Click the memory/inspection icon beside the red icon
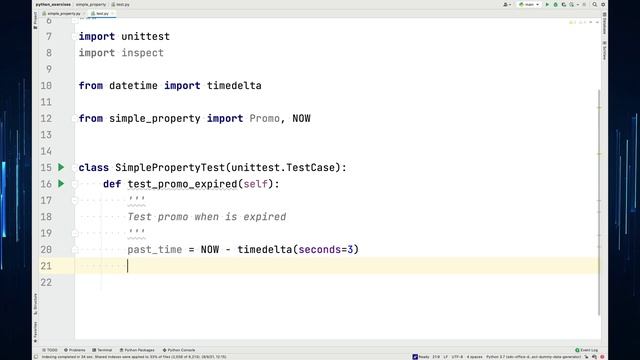The width and height of the screenshot is (640, 360). [594, 357]
